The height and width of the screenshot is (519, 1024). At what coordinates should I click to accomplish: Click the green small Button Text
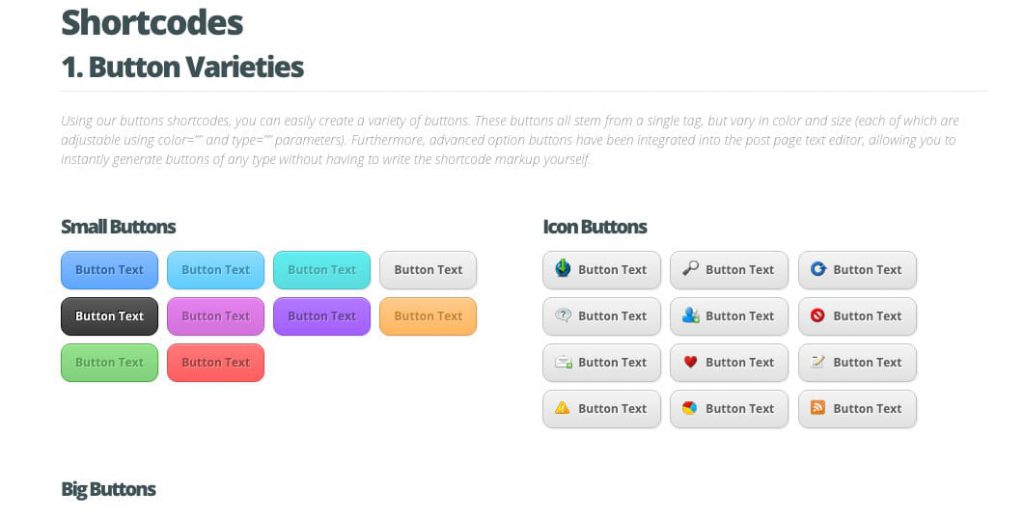(110, 362)
